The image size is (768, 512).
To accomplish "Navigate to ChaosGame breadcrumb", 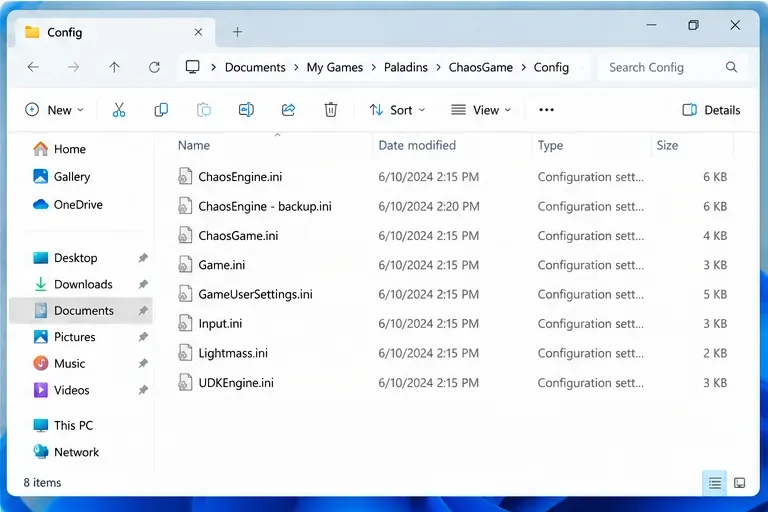I will (x=480, y=67).
